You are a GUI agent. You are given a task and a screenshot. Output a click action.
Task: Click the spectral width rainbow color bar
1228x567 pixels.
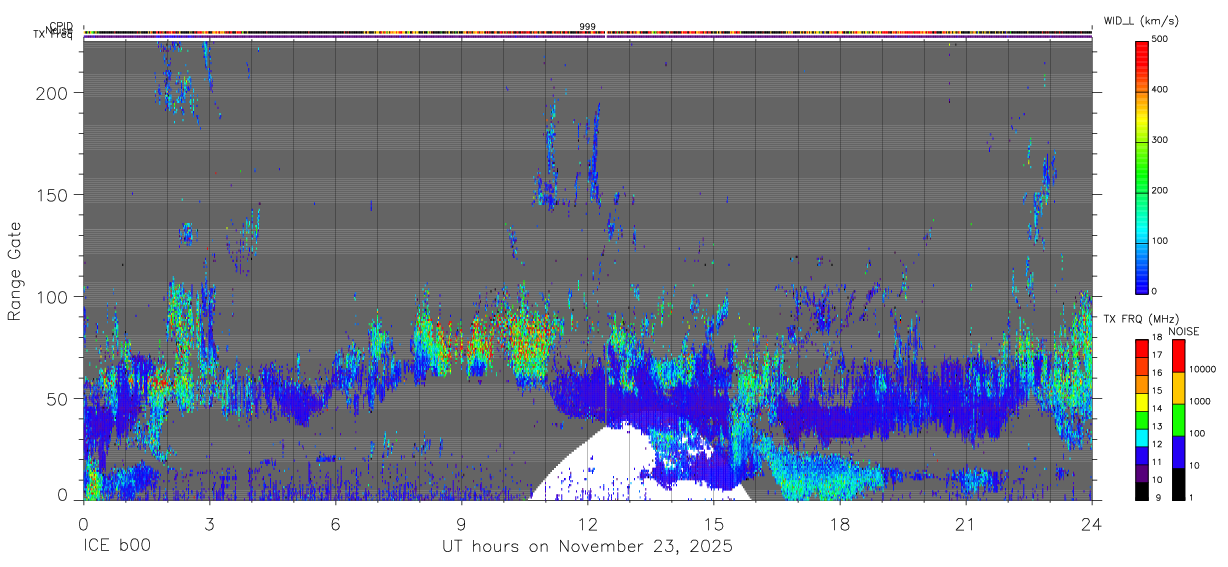tap(1142, 166)
